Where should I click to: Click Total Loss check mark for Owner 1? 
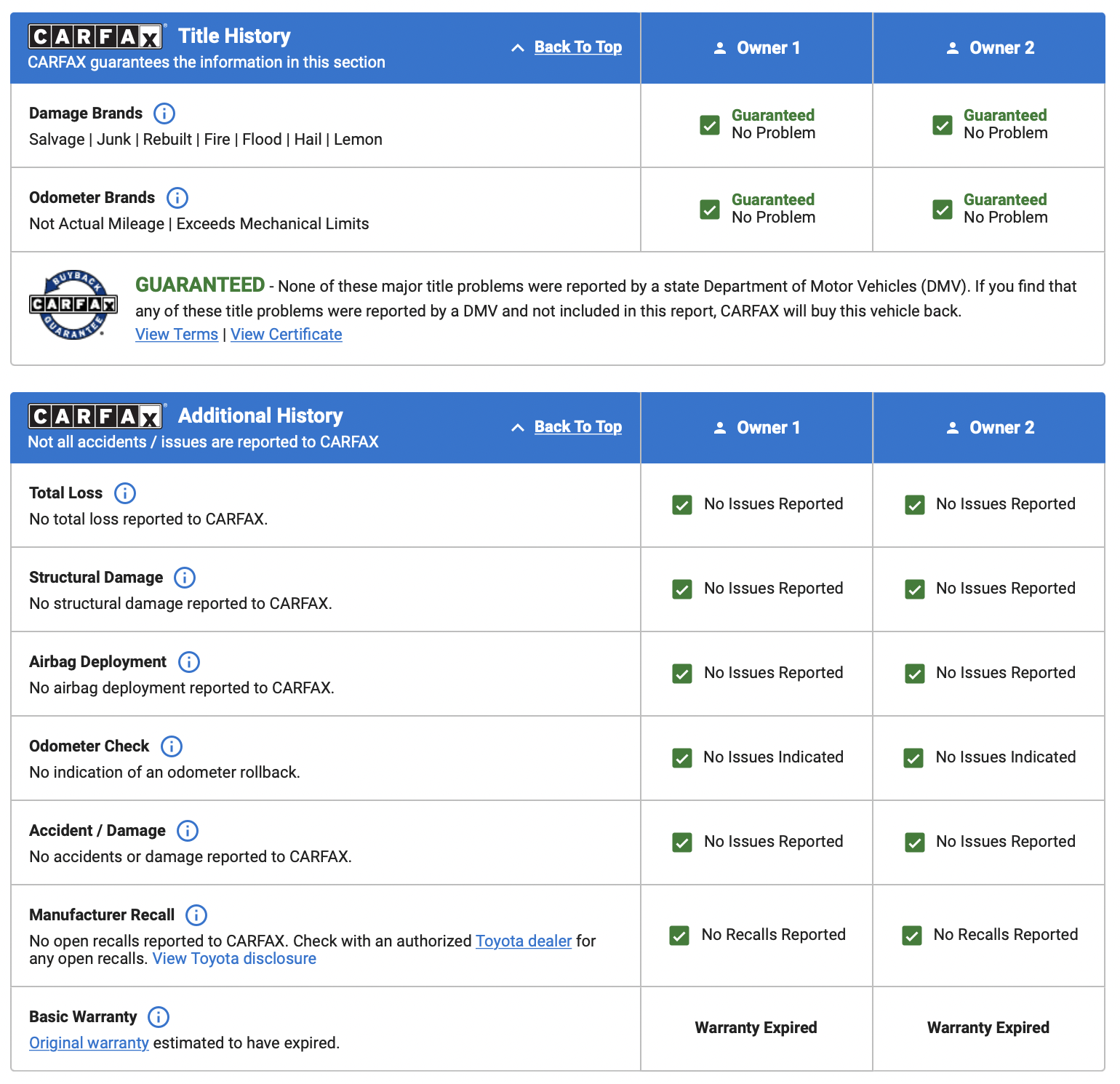coord(682,505)
